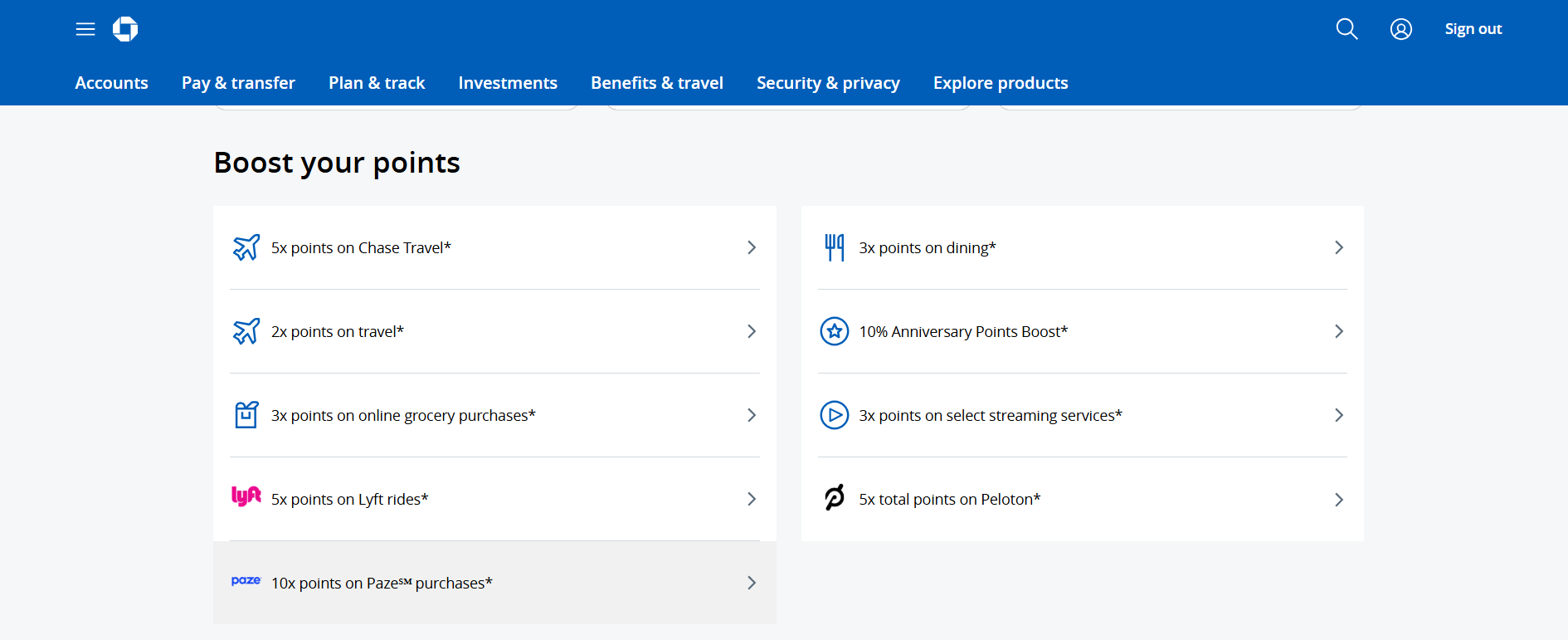This screenshot has height=640, width=1568.
Task: Expand the Peloton row chevron
Action: click(1339, 500)
